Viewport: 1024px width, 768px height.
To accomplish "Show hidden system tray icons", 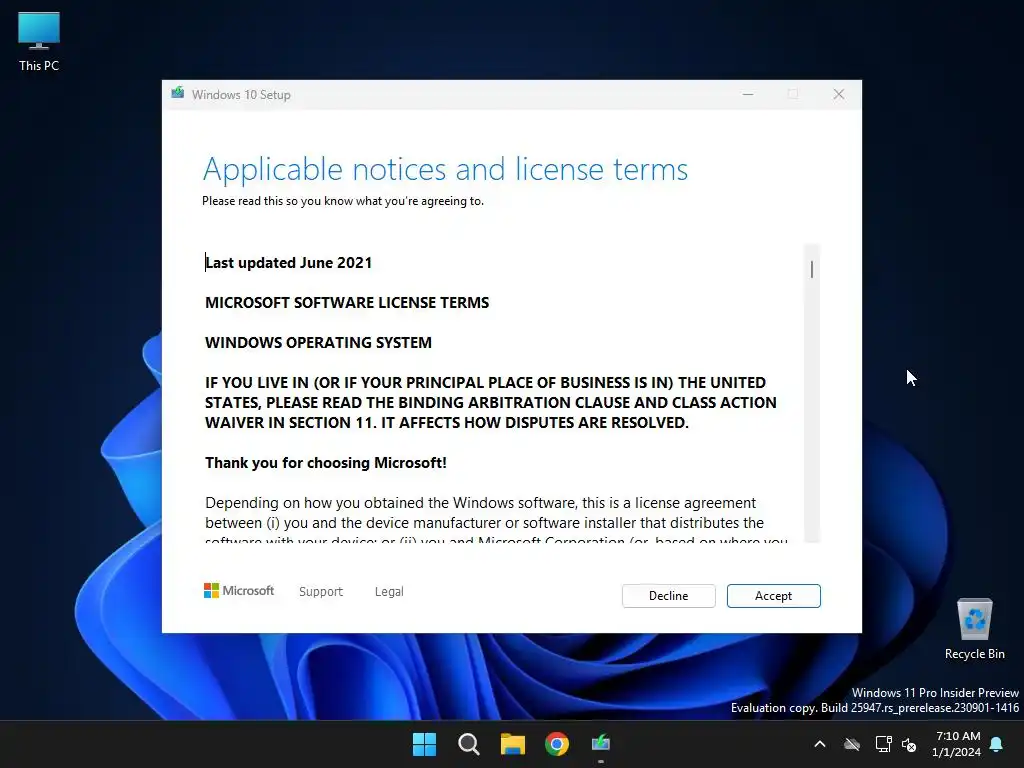I will point(820,744).
